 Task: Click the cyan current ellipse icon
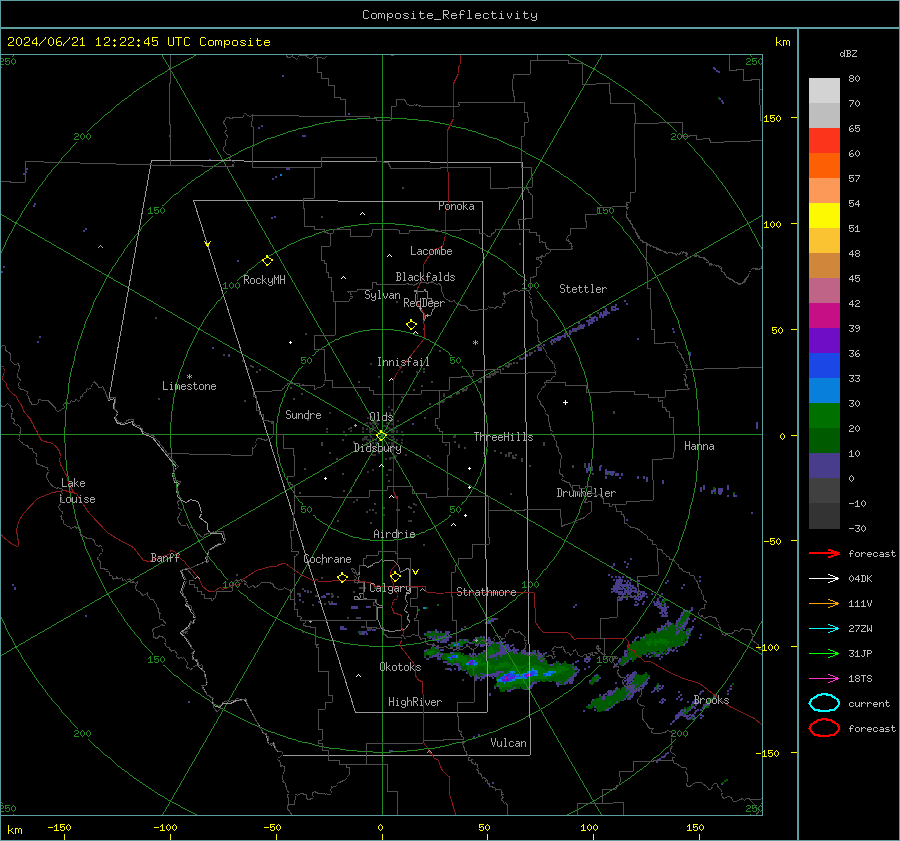824,703
